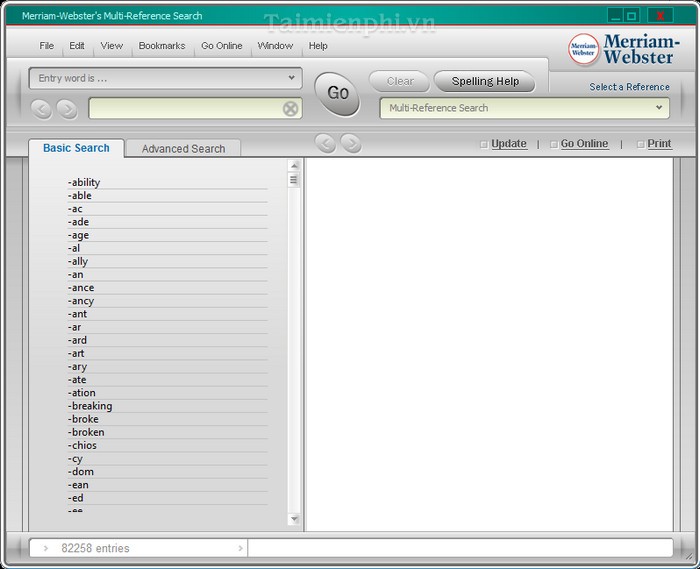Viewport: 700px width, 569px height.
Task: Click the forward arrow beside search field
Action: (x=67, y=109)
